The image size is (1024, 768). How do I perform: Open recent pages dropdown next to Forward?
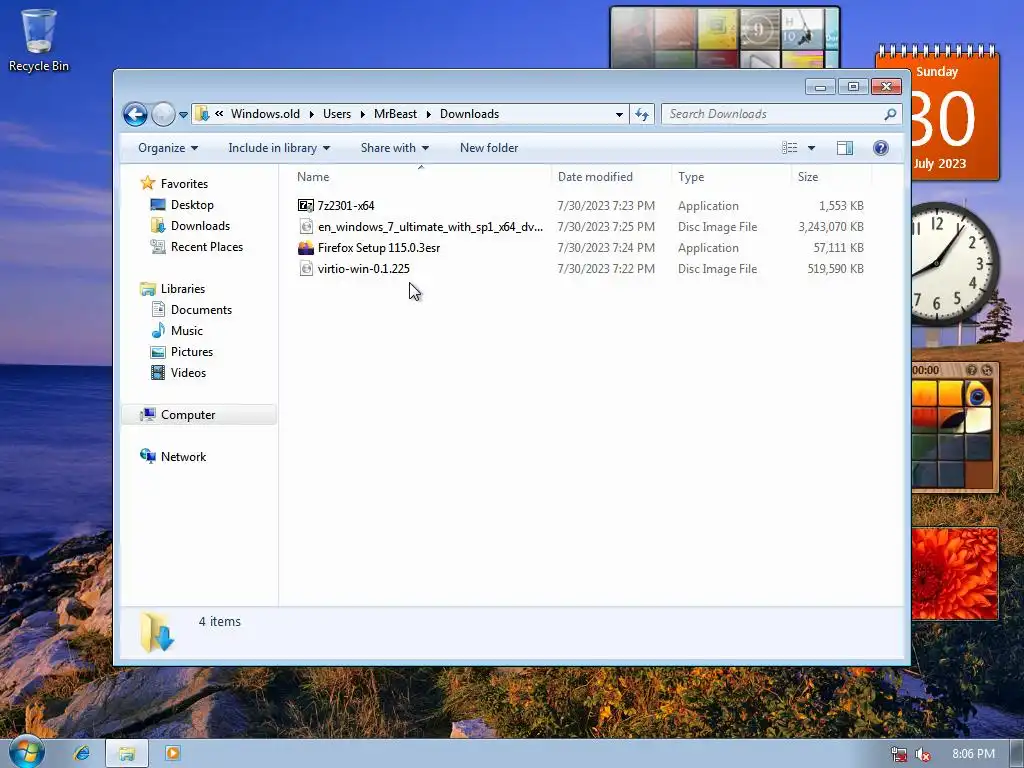(x=184, y=114)
